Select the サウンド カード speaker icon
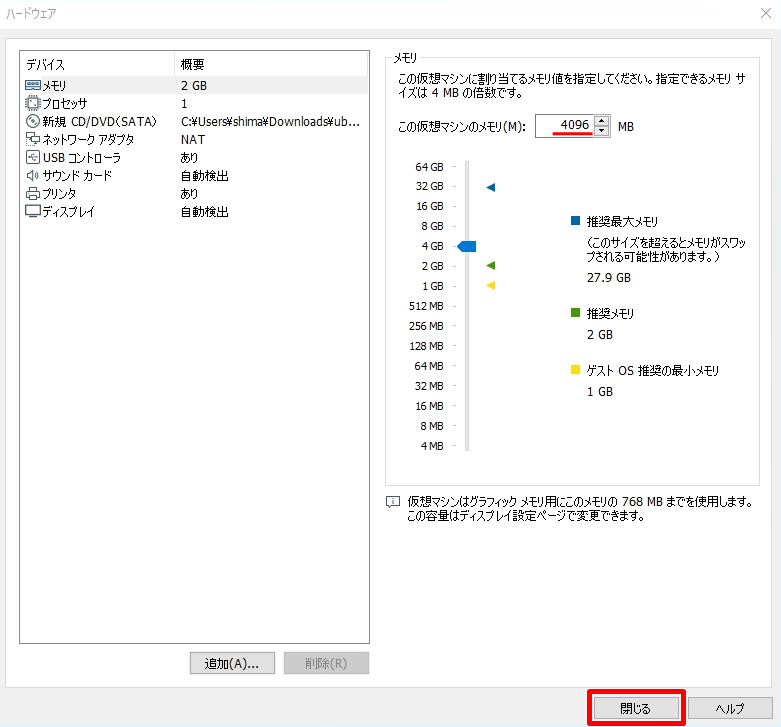 coord(33,175)
